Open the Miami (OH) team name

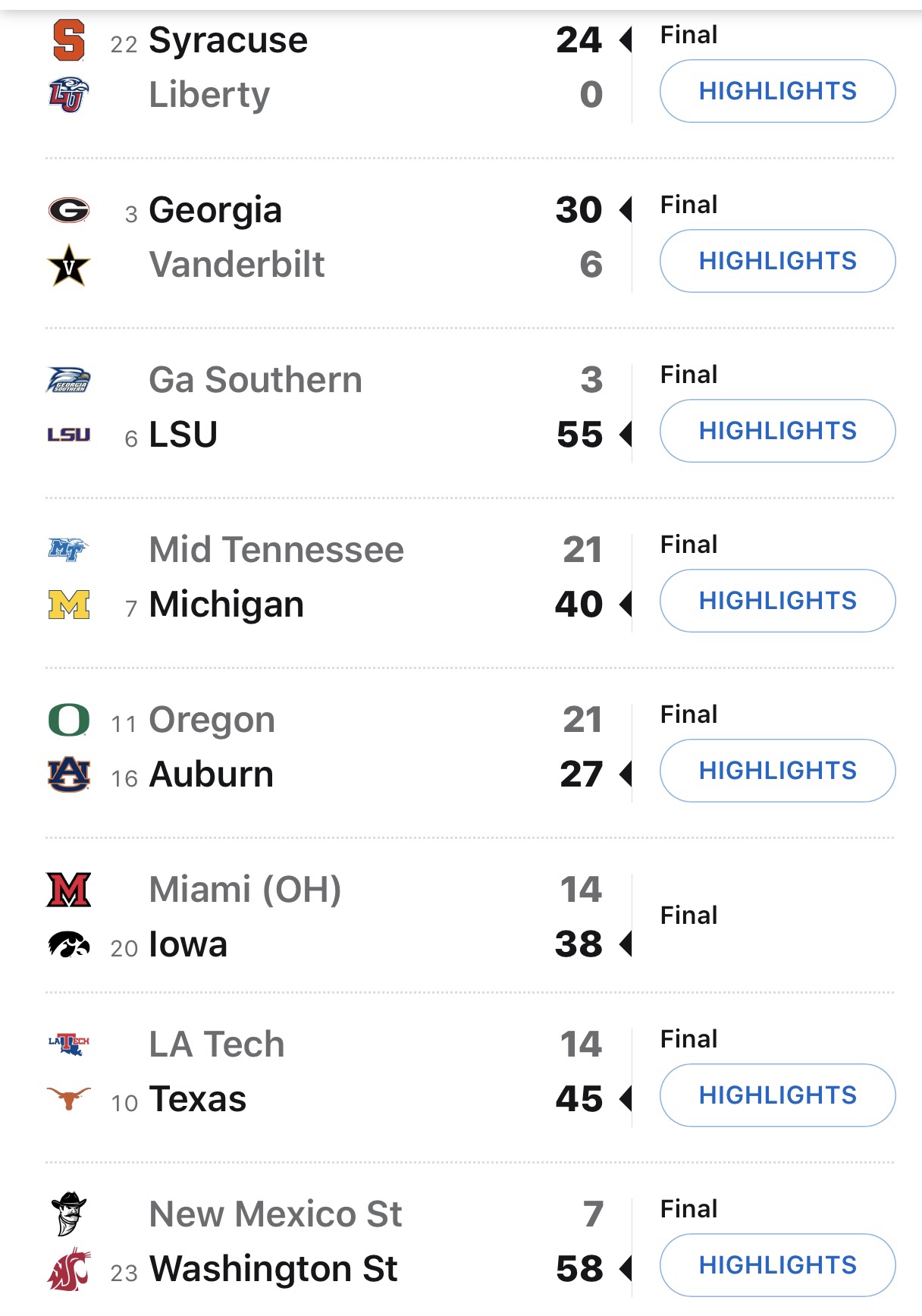(245, 890)
